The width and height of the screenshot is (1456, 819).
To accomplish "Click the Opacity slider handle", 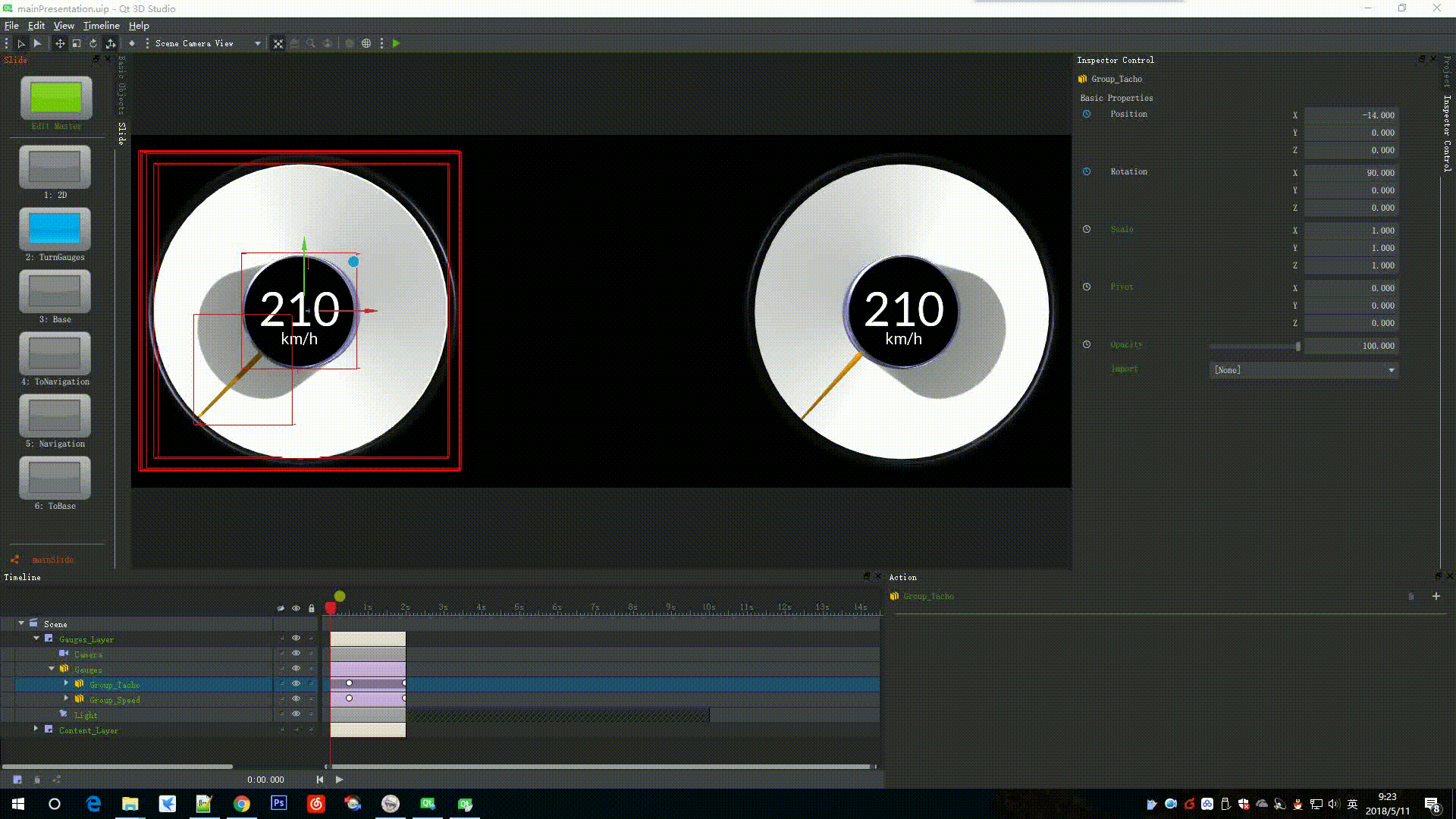I will [x=1298, y=346].
